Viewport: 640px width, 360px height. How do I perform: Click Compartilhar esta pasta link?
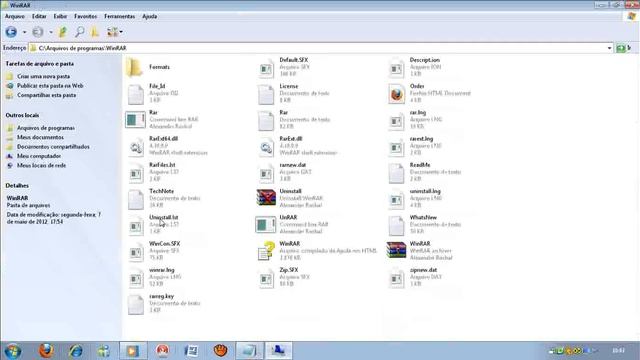pos(47,95)
